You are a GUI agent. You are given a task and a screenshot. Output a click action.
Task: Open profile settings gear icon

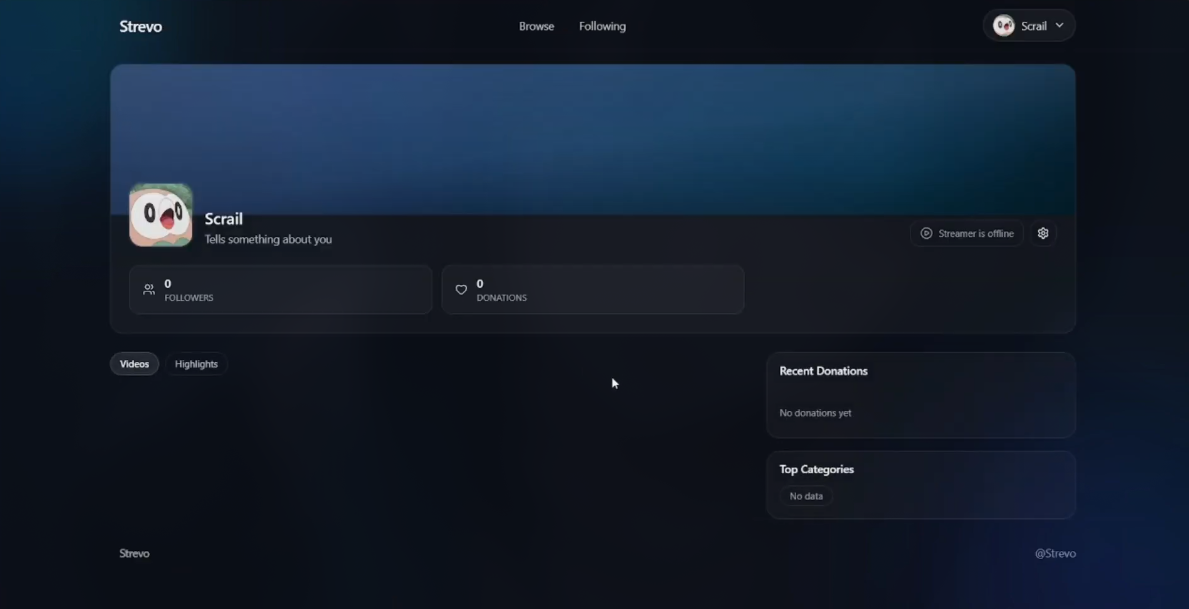tap(1043, 233)
